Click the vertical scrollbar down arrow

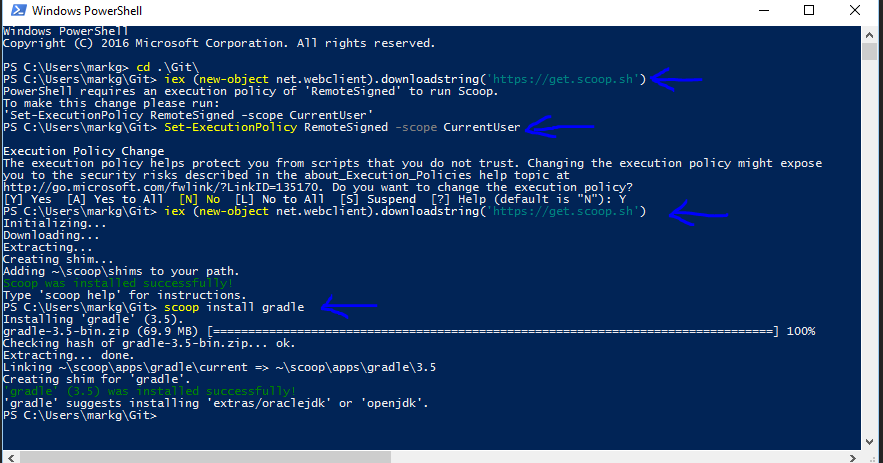(x=869, y=442)
